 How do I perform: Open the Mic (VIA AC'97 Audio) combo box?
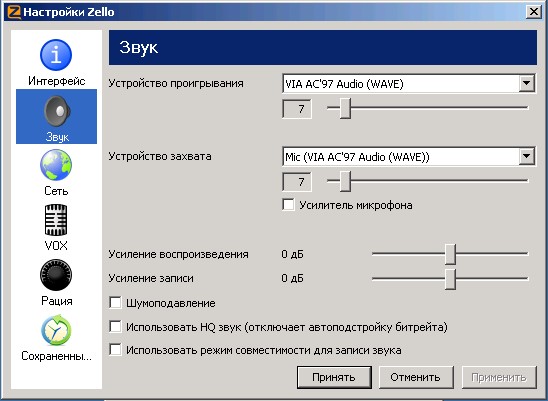click(x=409, y=156)
